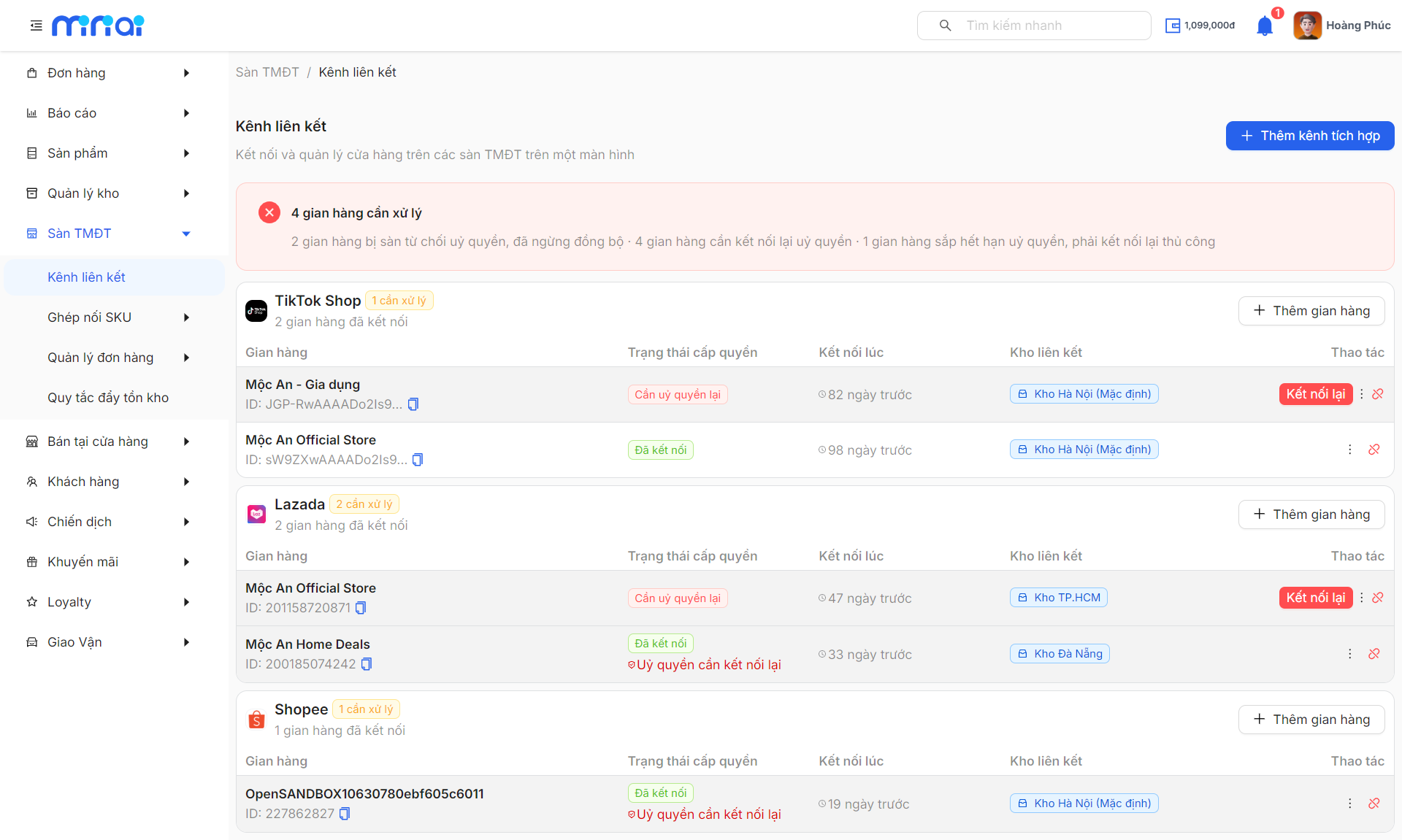The width and height of the screenshot is (1402, 840).
Task: Expand the Quản lý kho menu
Action: click(x=110, y=193)
